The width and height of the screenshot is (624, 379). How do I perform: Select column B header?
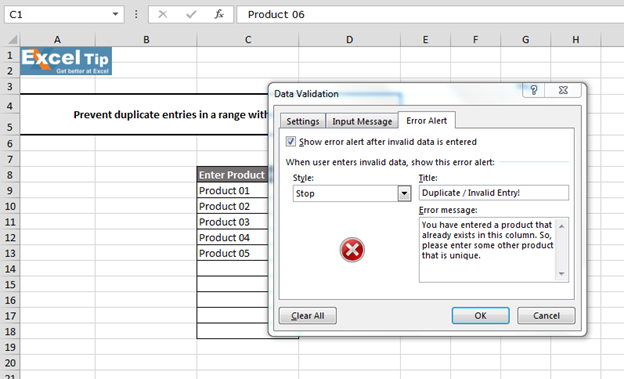tap(146, 39)
